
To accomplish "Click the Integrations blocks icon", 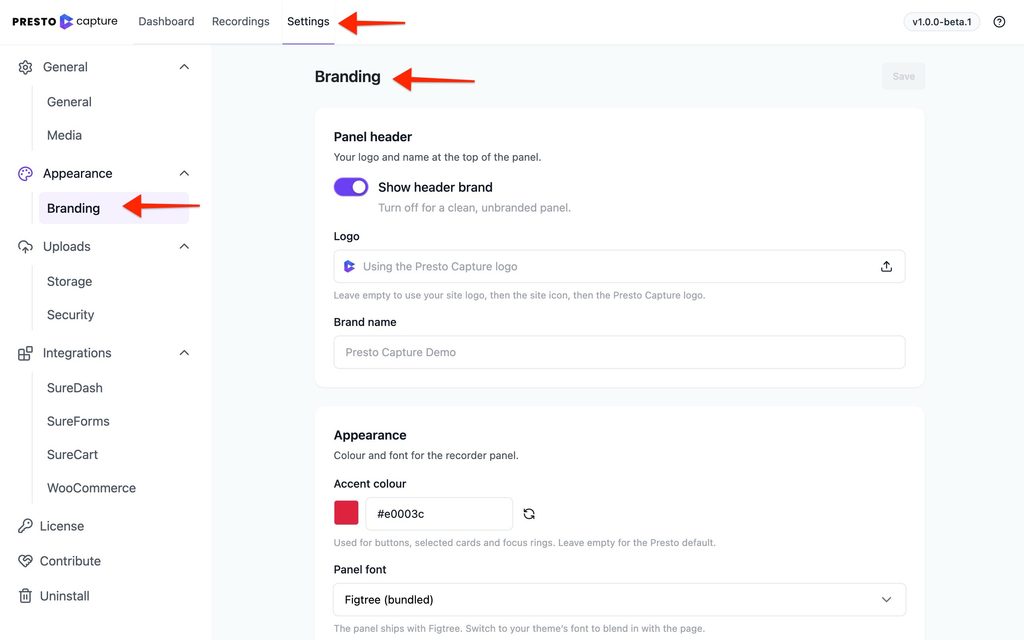I will [25, 353].
